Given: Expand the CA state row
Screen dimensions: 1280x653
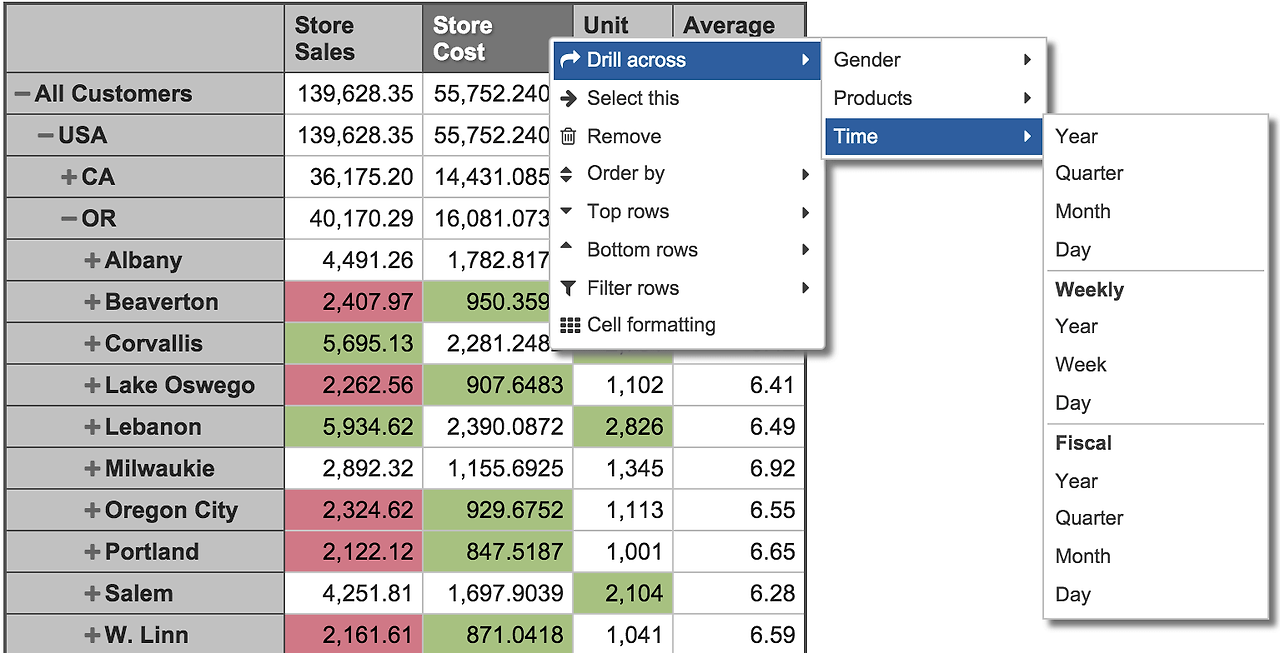Looking at the screenshot, I should 69,177.
